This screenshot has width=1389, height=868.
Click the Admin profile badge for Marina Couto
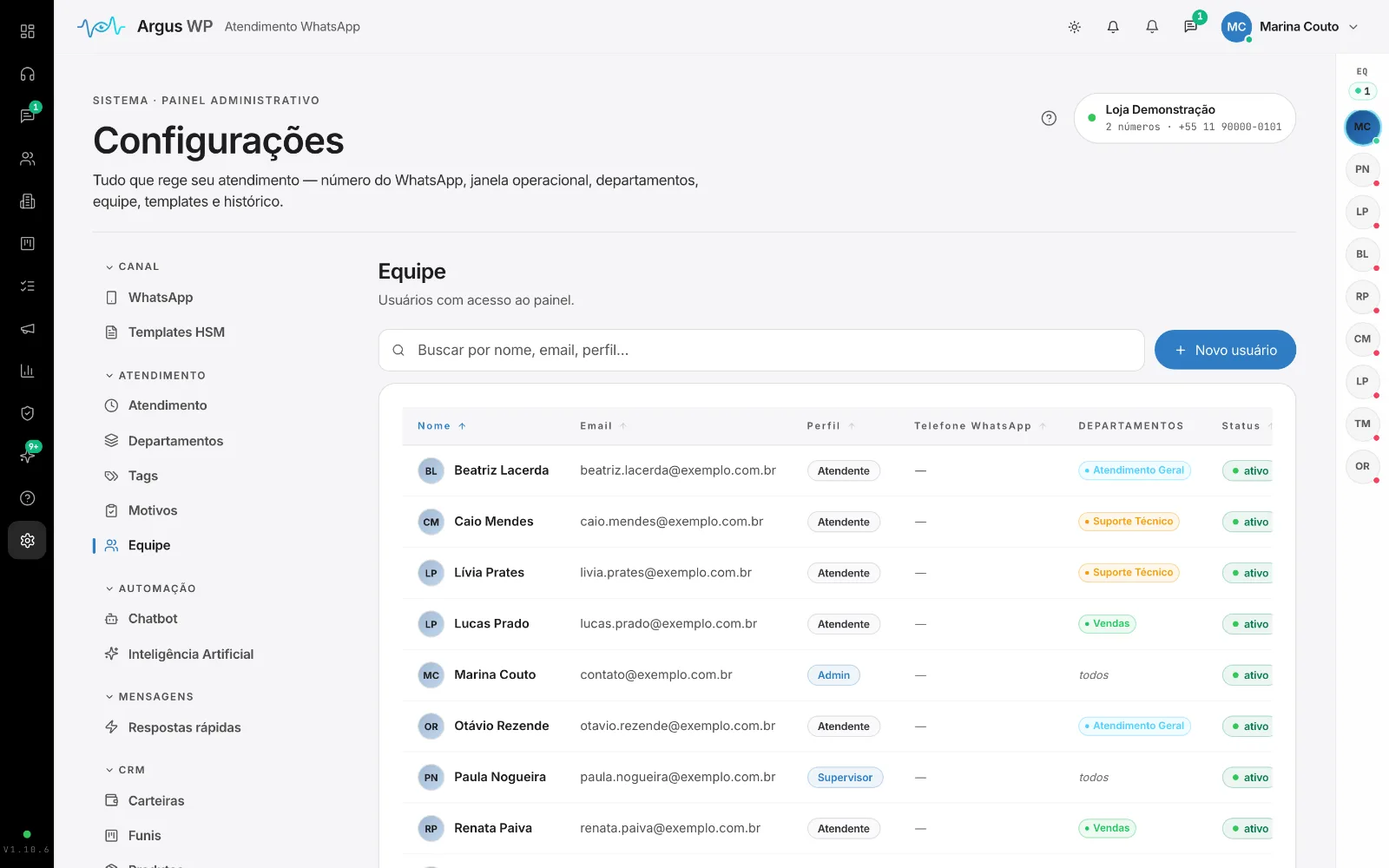pyautogui.click(x=833, y=675)
